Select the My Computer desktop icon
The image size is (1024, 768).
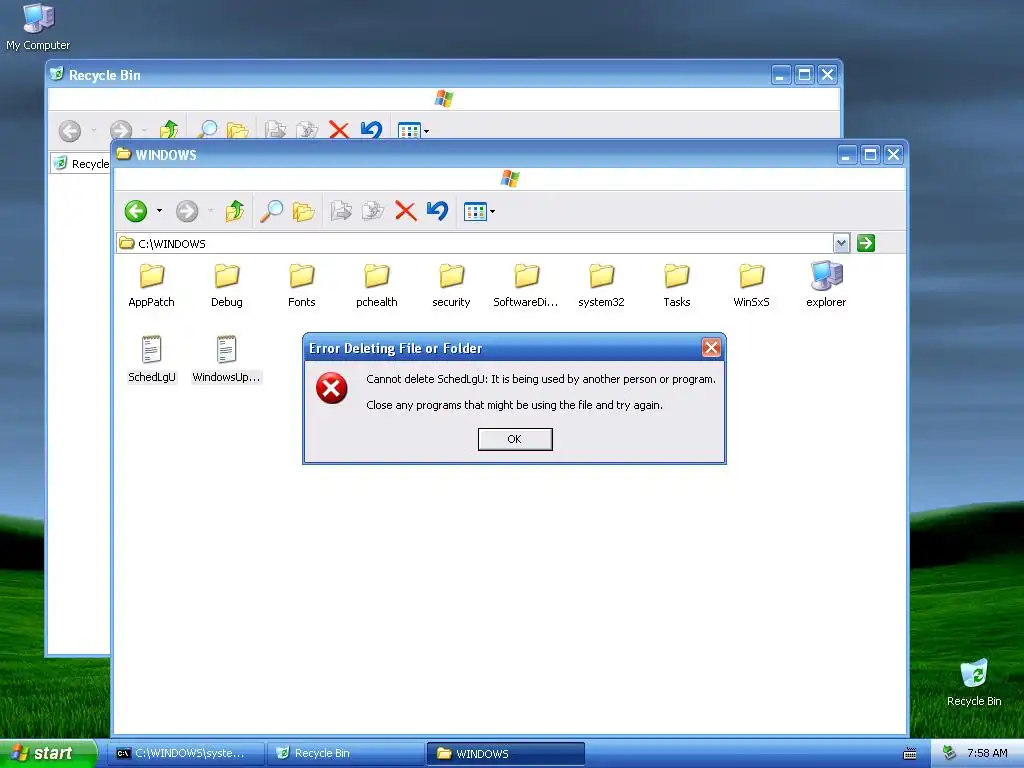click(x=38, y=26)
